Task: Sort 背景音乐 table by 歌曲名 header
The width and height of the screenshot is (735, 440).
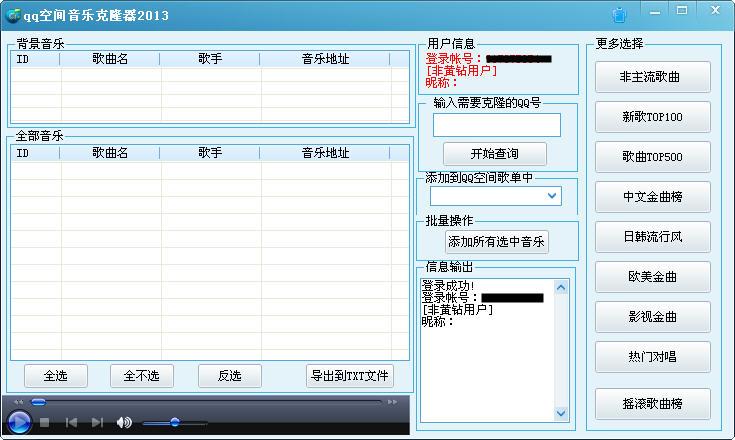Action: [x=110, y=59]
